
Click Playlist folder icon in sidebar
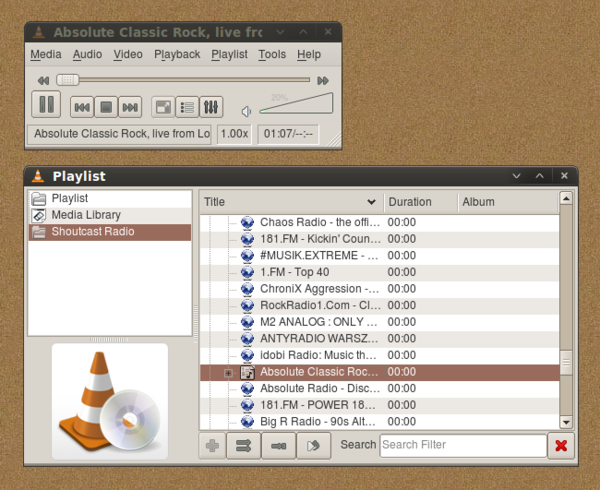(39, 199)
